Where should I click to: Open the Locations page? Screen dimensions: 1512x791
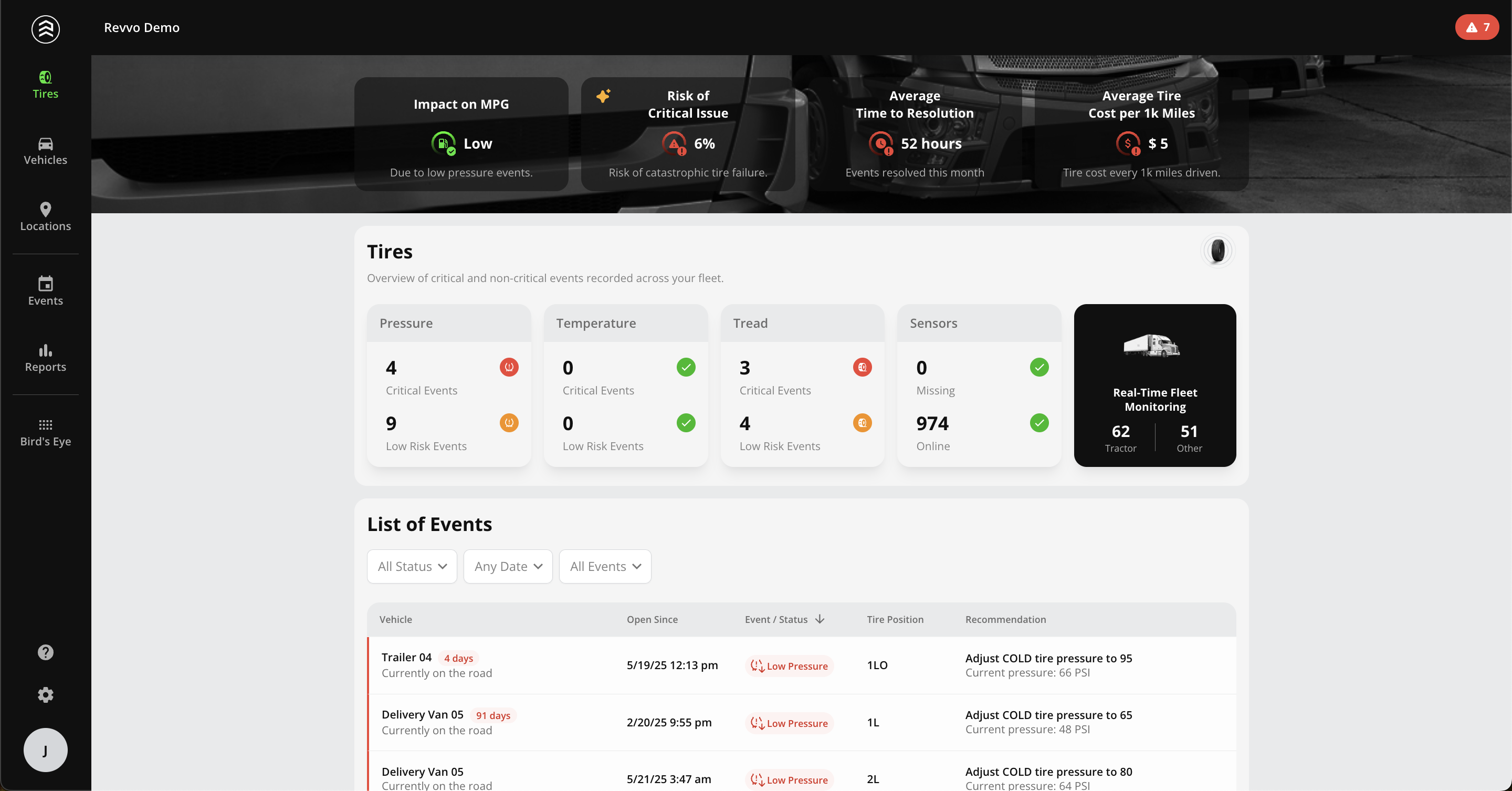[45, 217]
